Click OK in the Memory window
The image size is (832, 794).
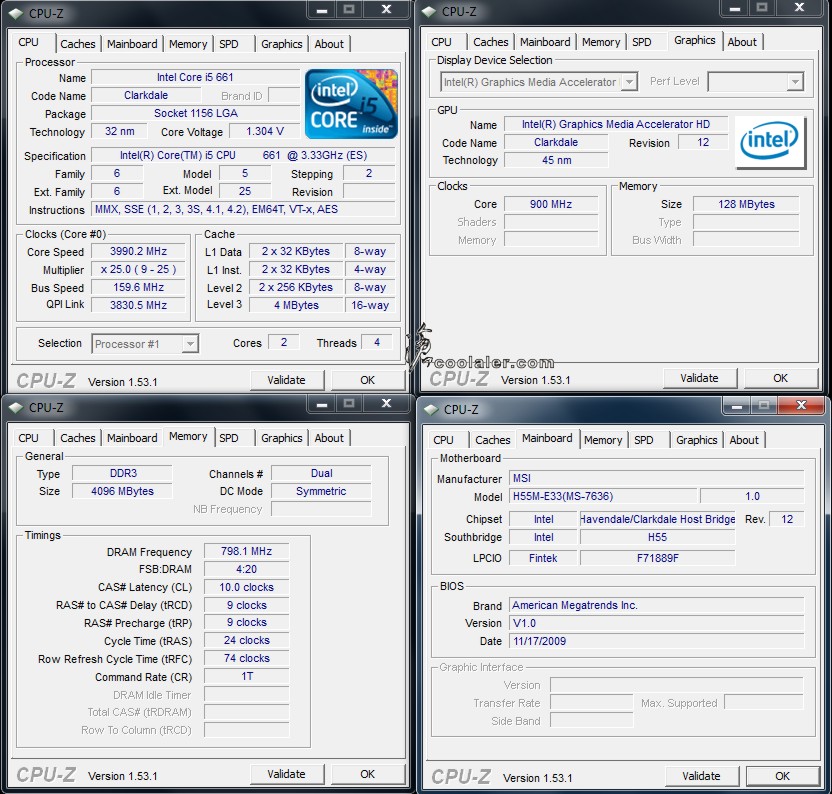click(368, 774)
